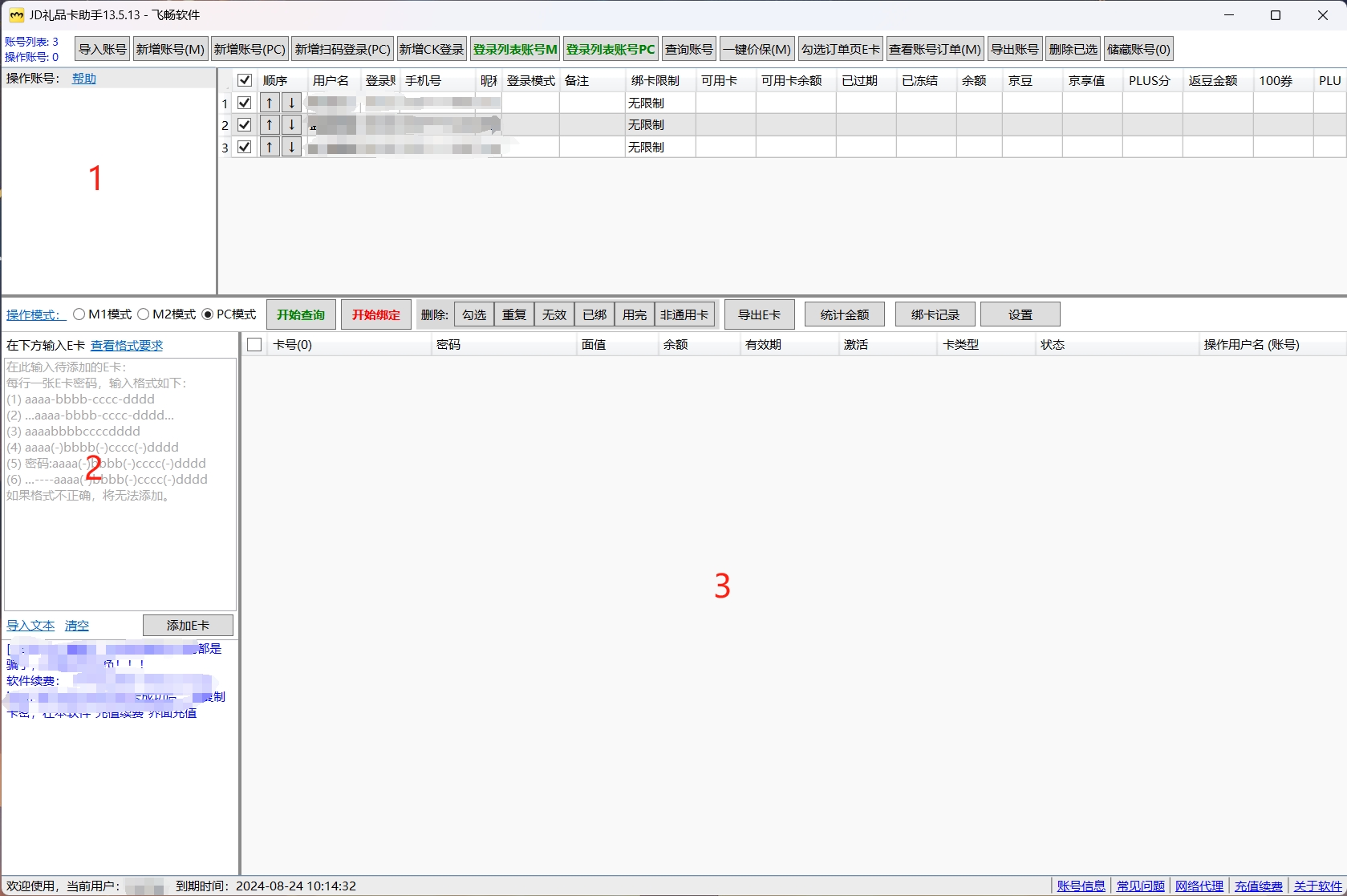Click 登录列表账号PC in the toolbar
This screenshot has height=896, width=1347.
[611, 49]
